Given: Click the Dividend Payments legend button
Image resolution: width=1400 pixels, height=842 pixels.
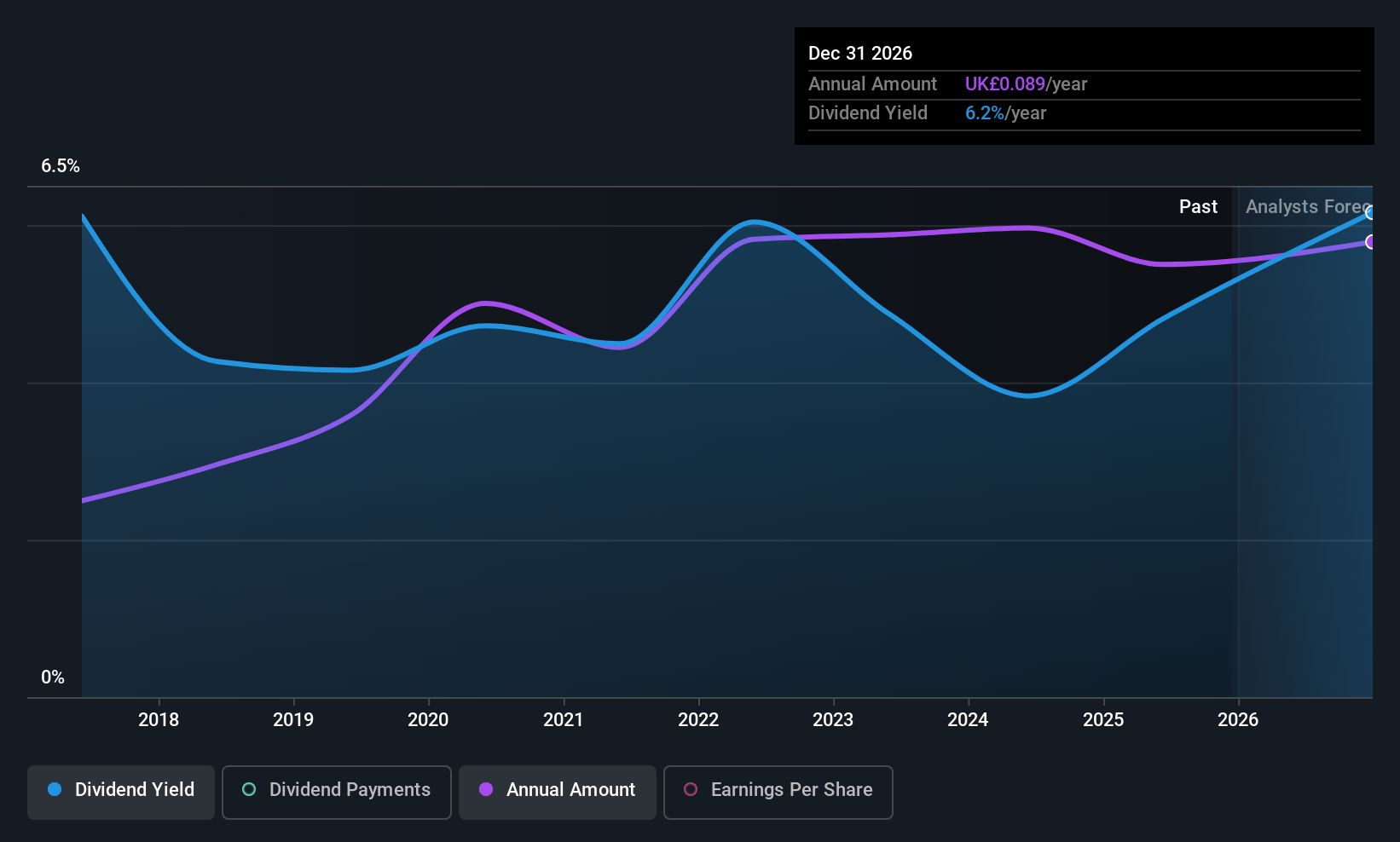Looking at the screenshot, I should tap(336, 792).
